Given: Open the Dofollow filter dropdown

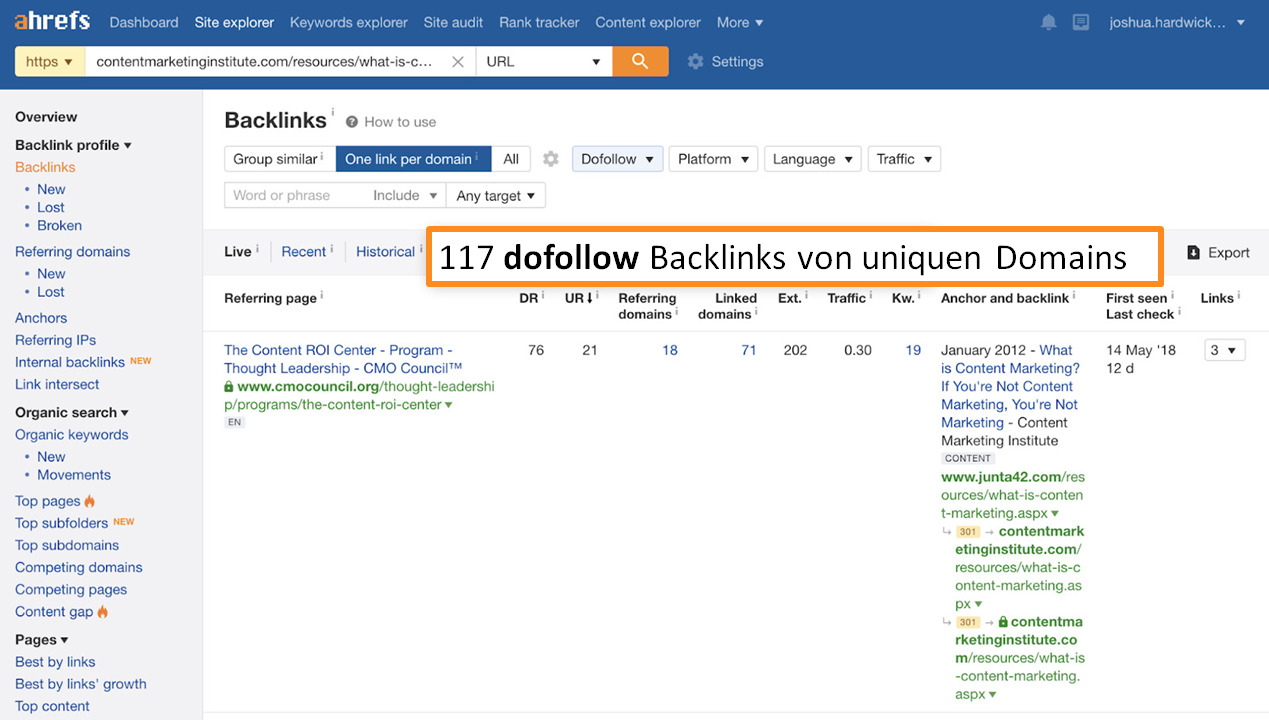Looking at the screenshot, I should [617, 159].
